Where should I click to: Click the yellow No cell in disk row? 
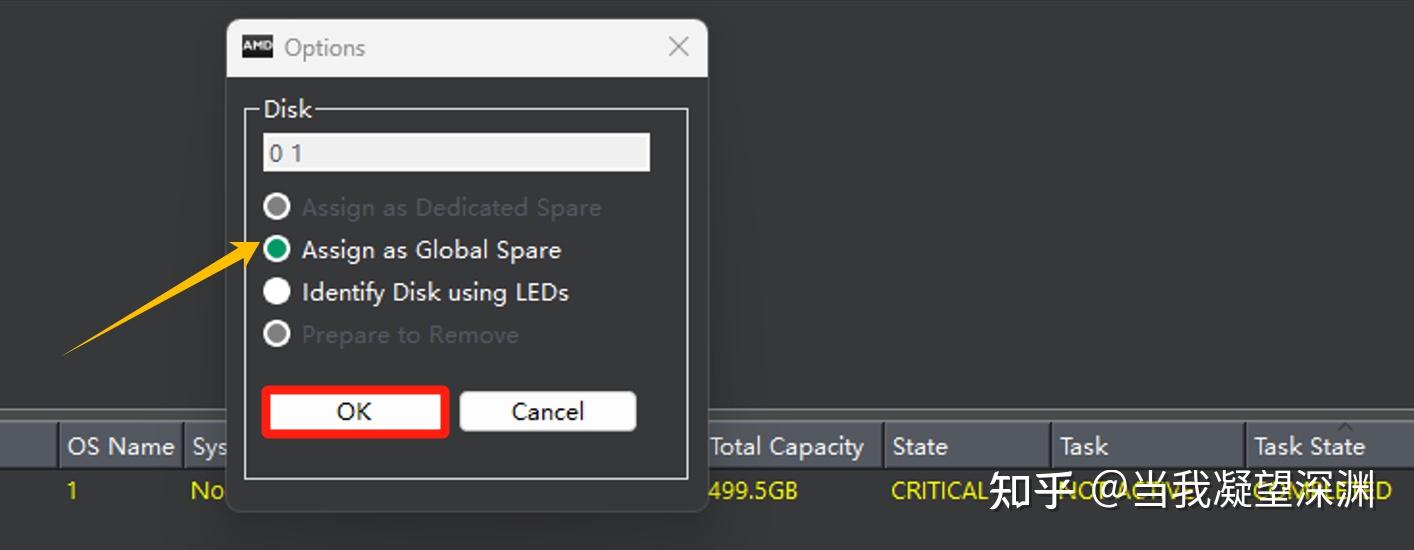[x=207, y=491]
